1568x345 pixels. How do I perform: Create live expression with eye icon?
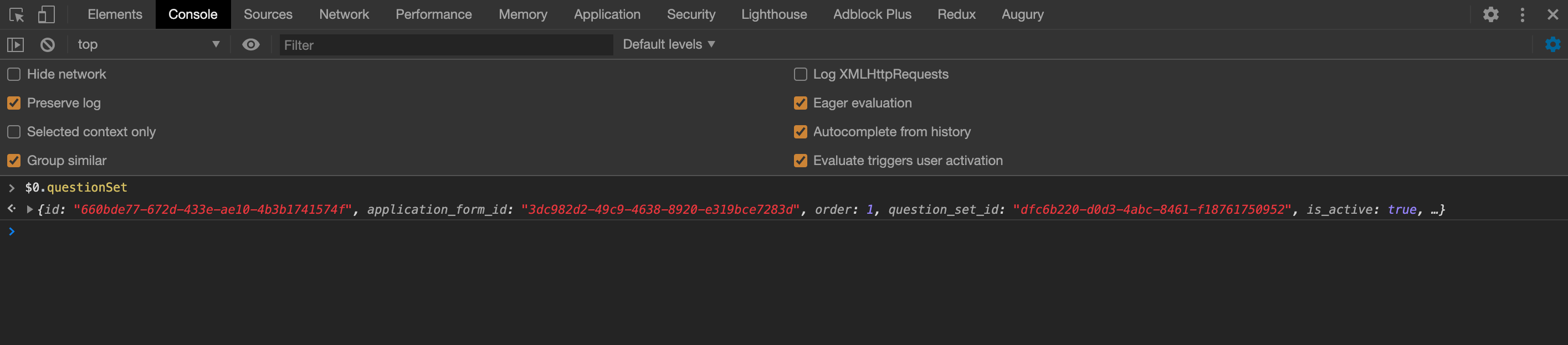(x=251, y=44)
